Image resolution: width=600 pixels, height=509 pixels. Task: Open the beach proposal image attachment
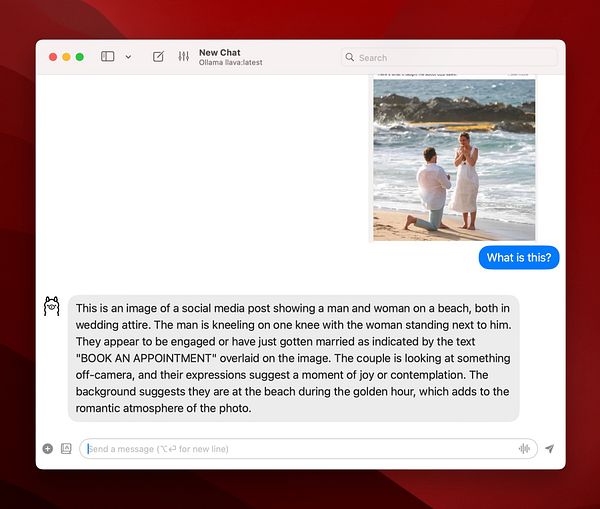(454, 158)
